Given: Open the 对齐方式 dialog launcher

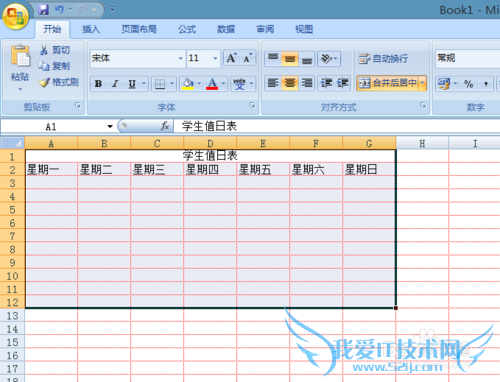Looking at the screenshot, I should pos(423,106).
